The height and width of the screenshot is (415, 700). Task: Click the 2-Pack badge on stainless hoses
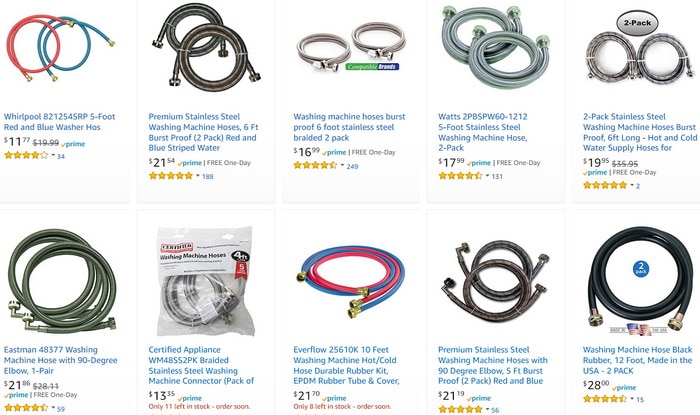637,23
